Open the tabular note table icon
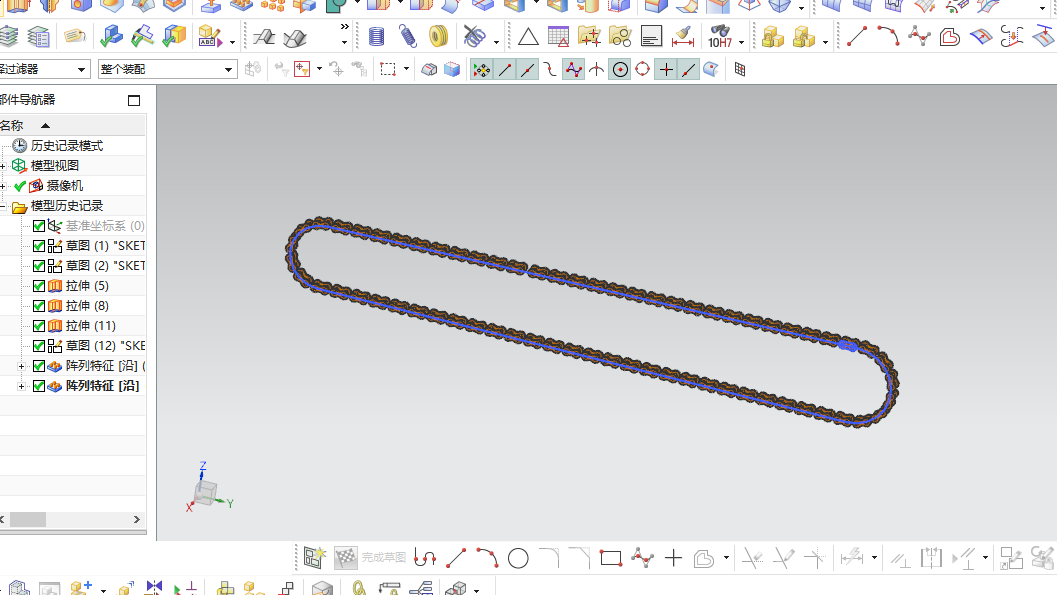This screenshot has height=595, width=1057. [558, 36]
